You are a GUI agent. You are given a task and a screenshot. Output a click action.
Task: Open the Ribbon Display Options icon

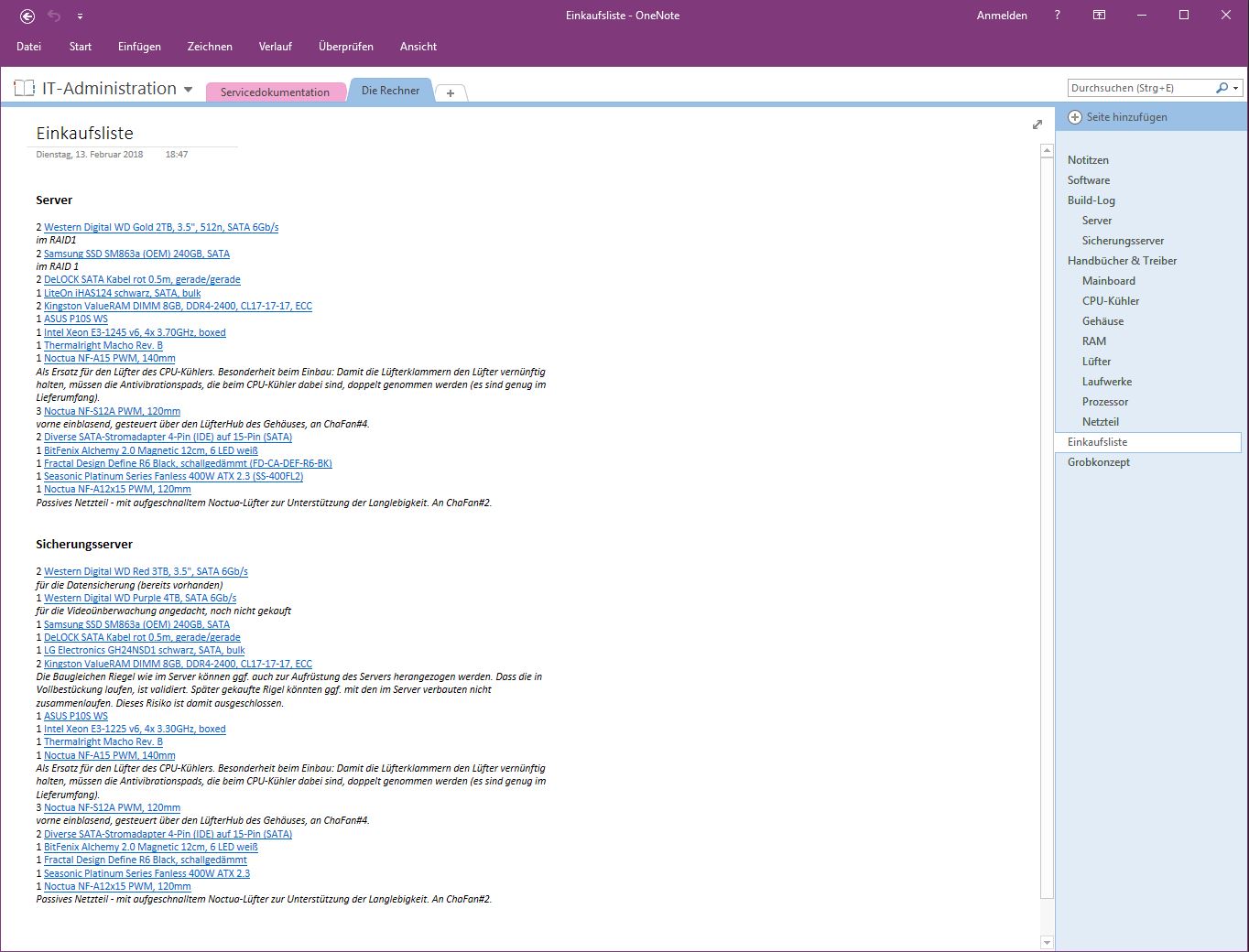coord(1099,16)
